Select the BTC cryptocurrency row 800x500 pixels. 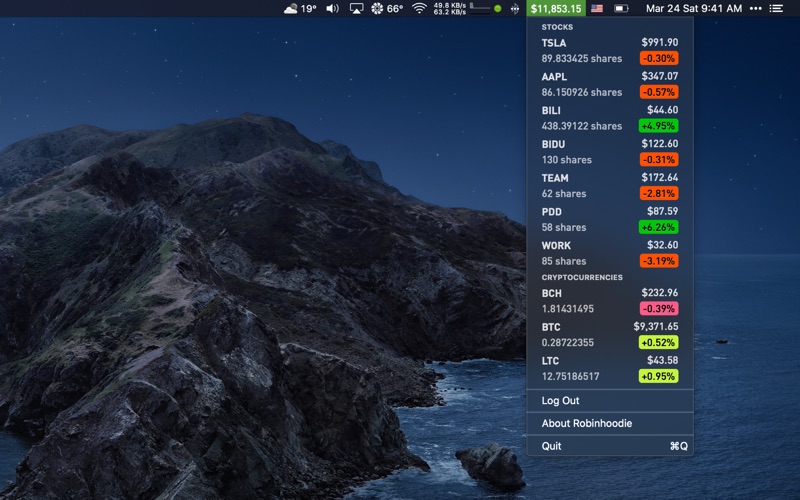610,334
